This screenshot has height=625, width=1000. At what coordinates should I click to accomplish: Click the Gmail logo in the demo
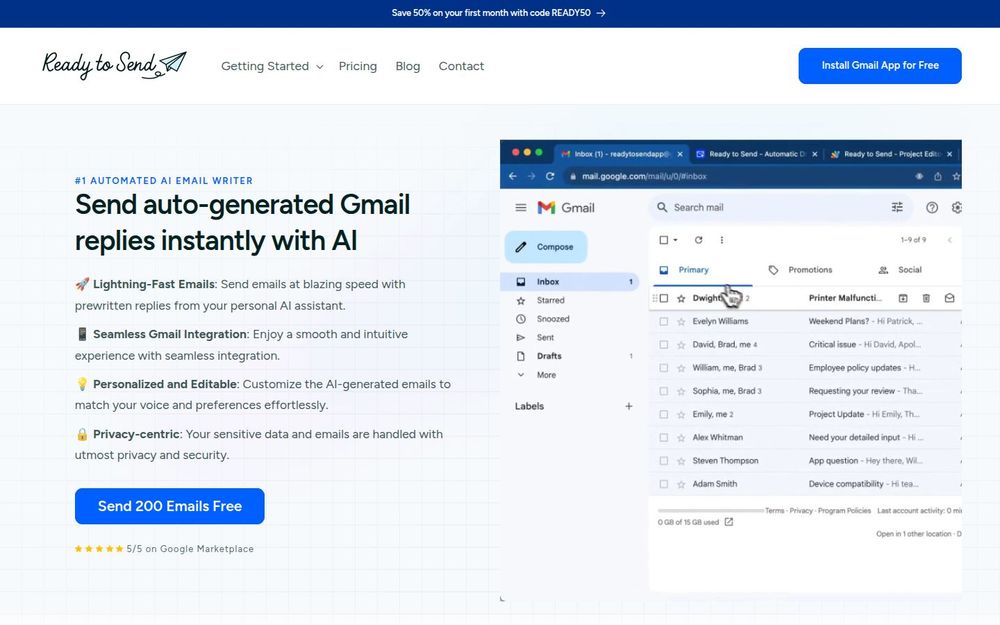coord(566,207)
